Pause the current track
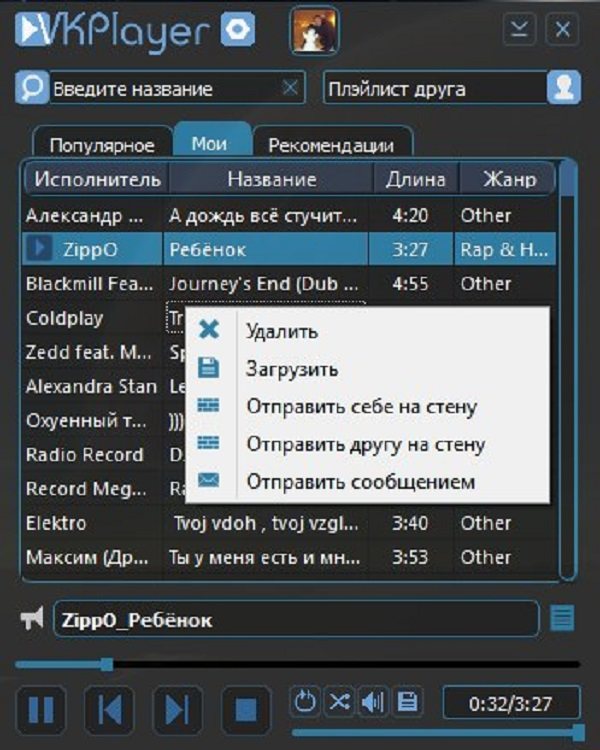The image size is (600, 750). coord(41,710)
